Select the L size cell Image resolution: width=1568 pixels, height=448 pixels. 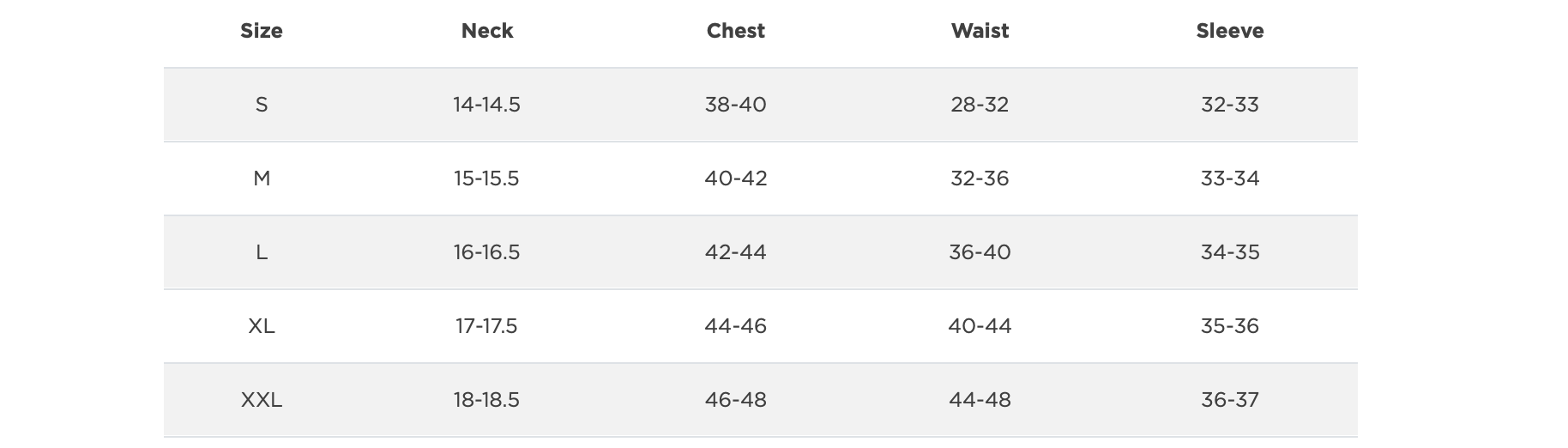[262, 252]
